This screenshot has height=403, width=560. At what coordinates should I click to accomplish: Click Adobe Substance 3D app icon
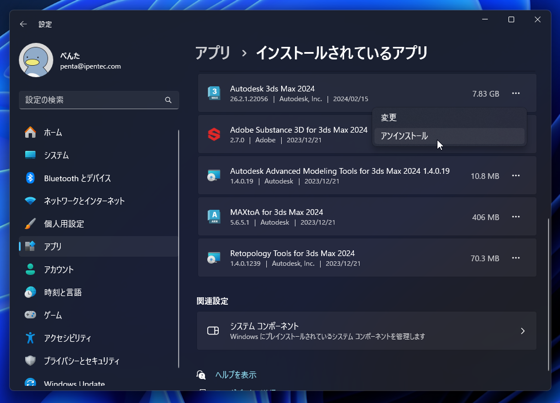[214, 134]
